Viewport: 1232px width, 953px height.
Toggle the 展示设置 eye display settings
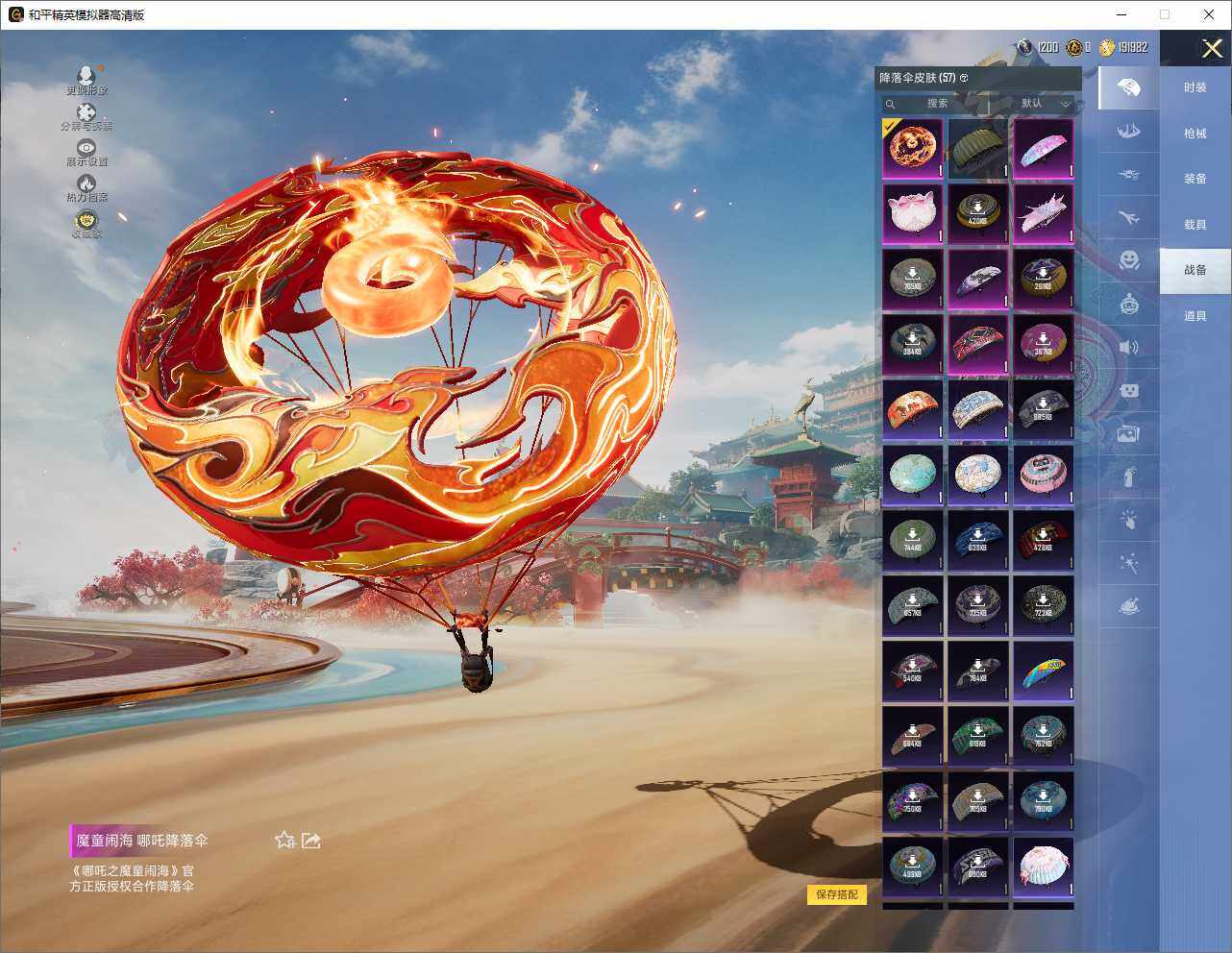pos(86,149)
